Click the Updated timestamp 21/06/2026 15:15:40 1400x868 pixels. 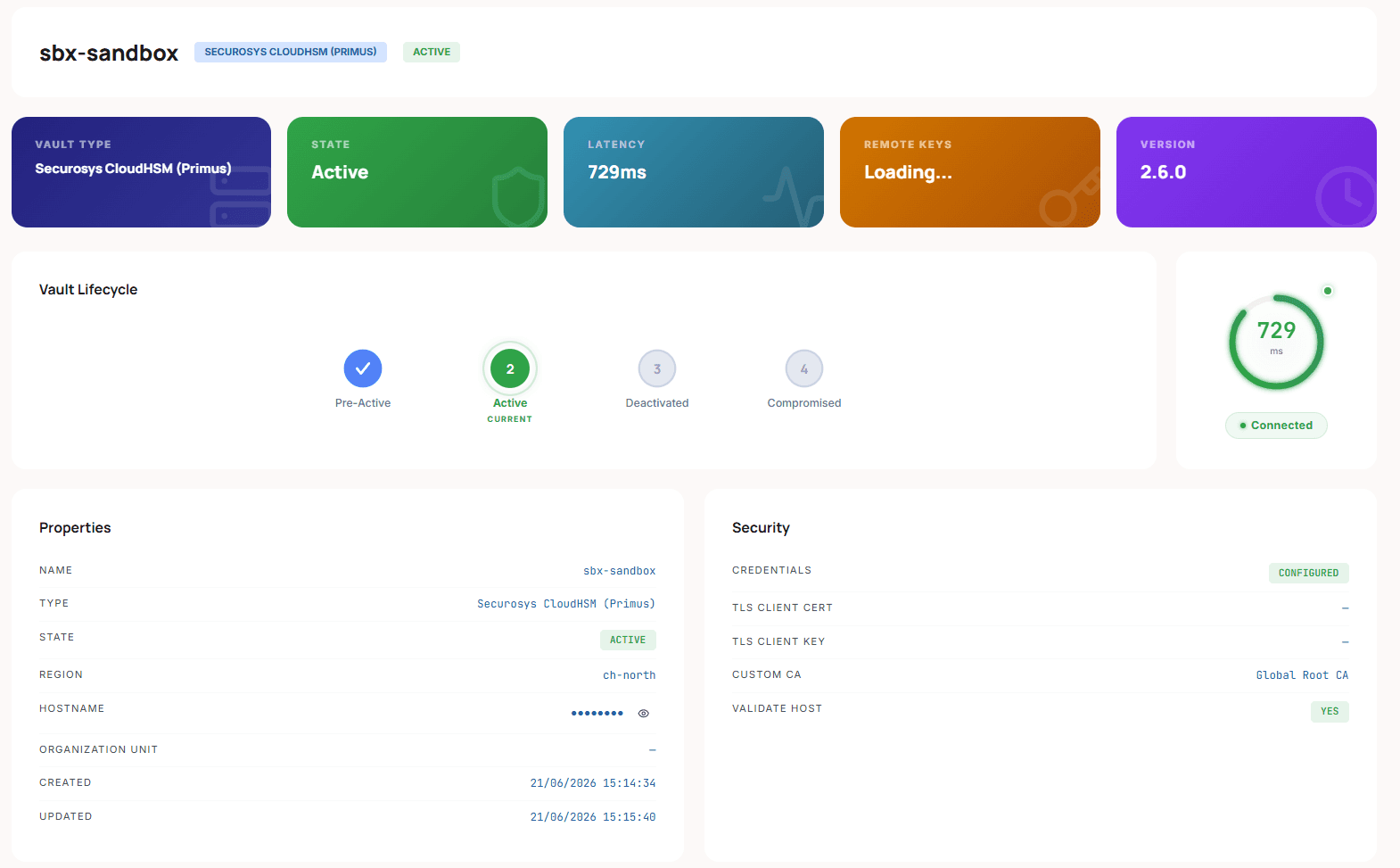593,817
